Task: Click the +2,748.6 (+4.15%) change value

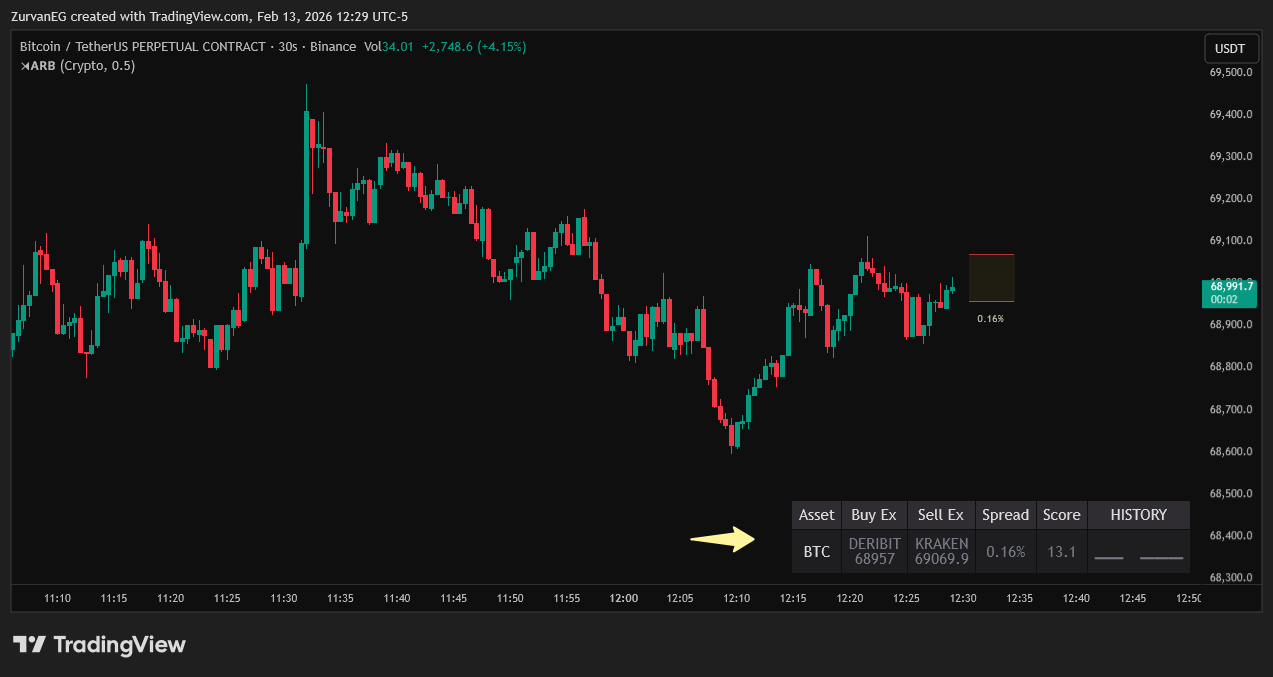Action: [x=474, y=47]
